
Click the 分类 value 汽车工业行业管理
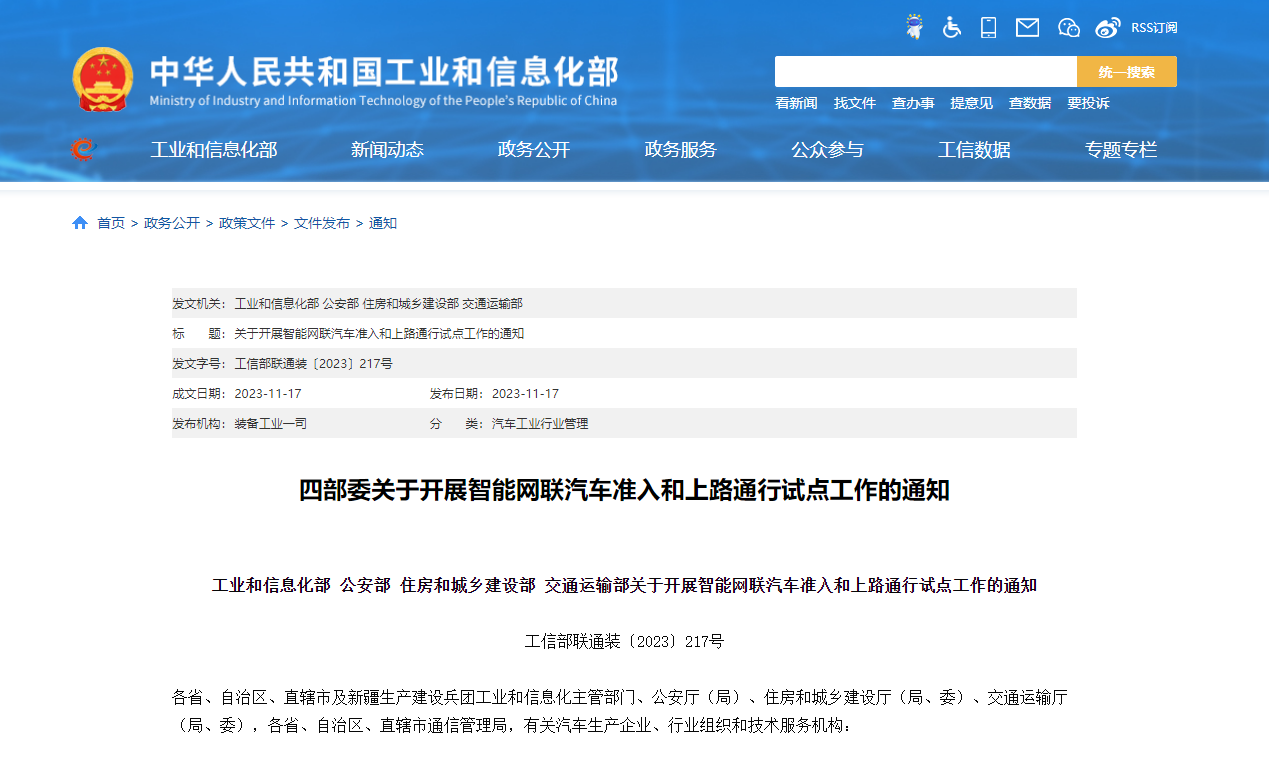pos(541,423)
